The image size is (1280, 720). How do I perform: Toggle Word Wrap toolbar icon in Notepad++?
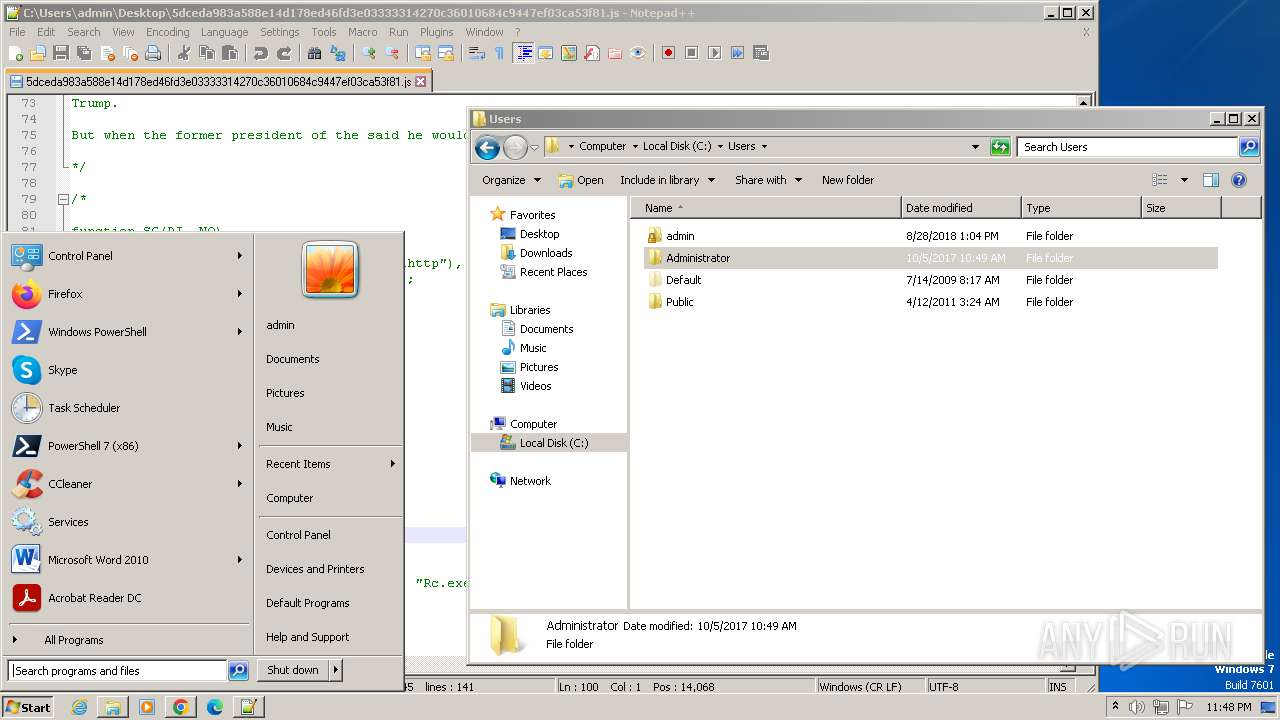477,53
